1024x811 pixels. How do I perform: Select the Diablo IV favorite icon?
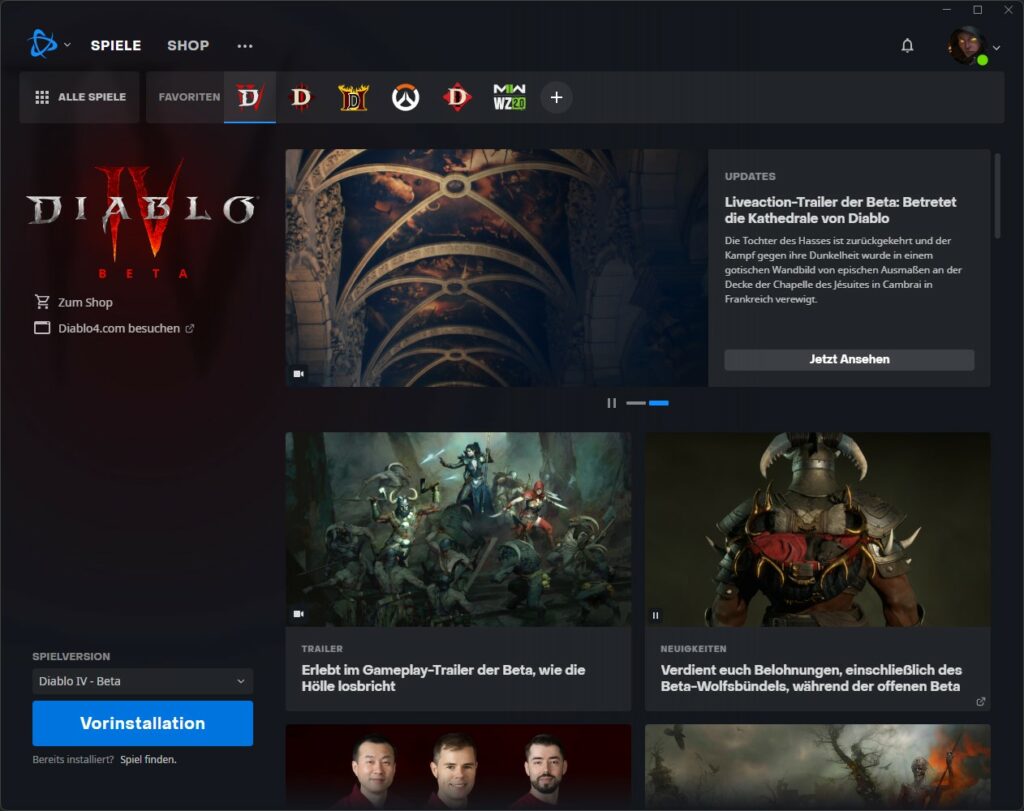point(249,97)
